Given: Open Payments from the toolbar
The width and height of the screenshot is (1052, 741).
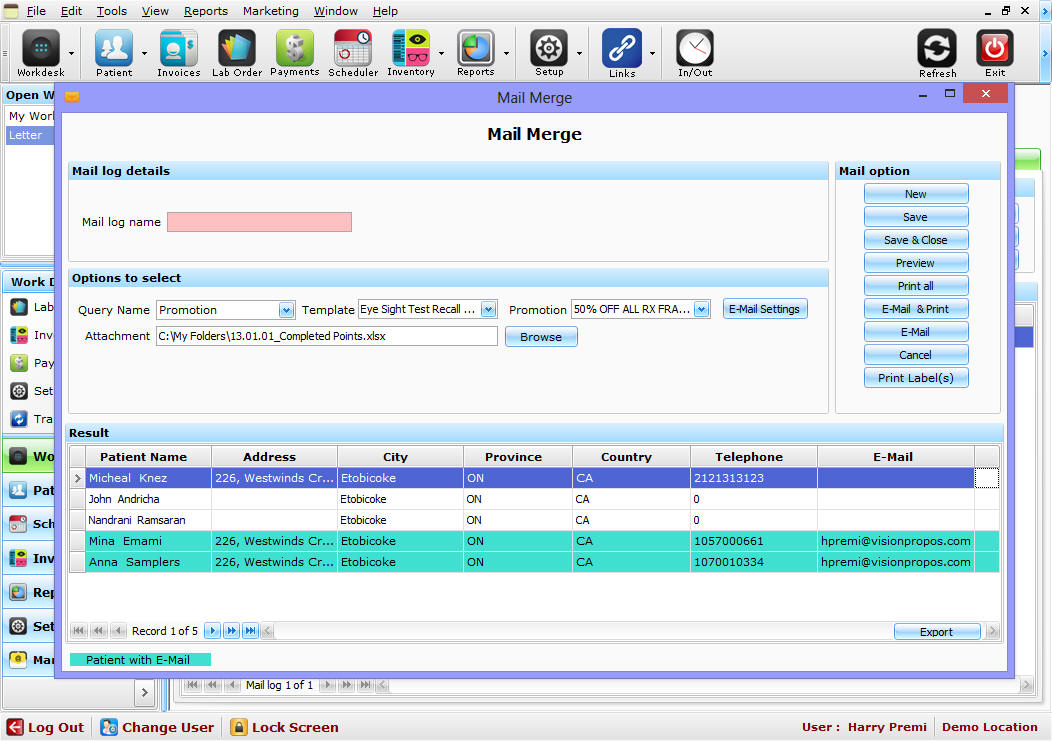Looking at the screenshot, I should point(295,50).
